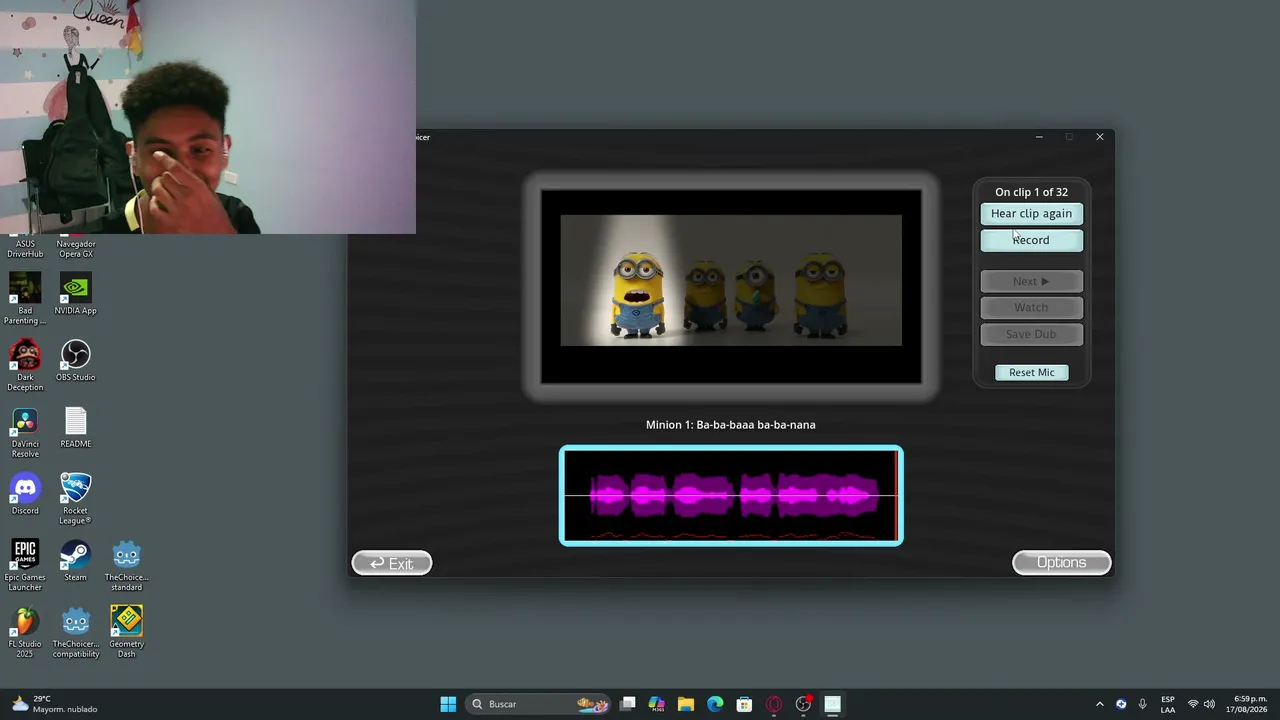The width and height of the screenshot is (1280, 720).
Task: Open the ESP LAA language switcher
Action: pos(1168,704)
